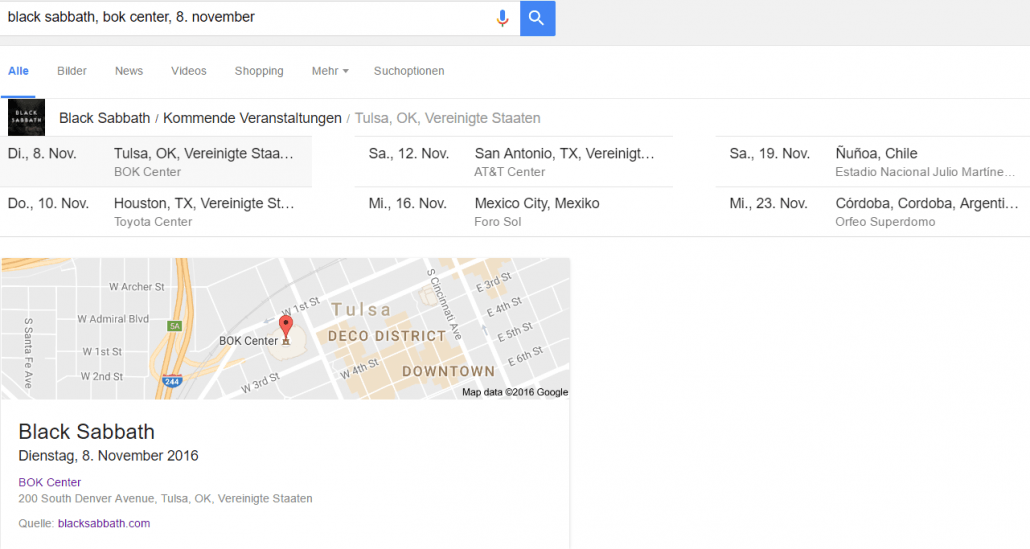This screenshot has width=1030, height=549.
Task: Click the Black Sabbath event card heading
Action: click(x=87, y=431)
